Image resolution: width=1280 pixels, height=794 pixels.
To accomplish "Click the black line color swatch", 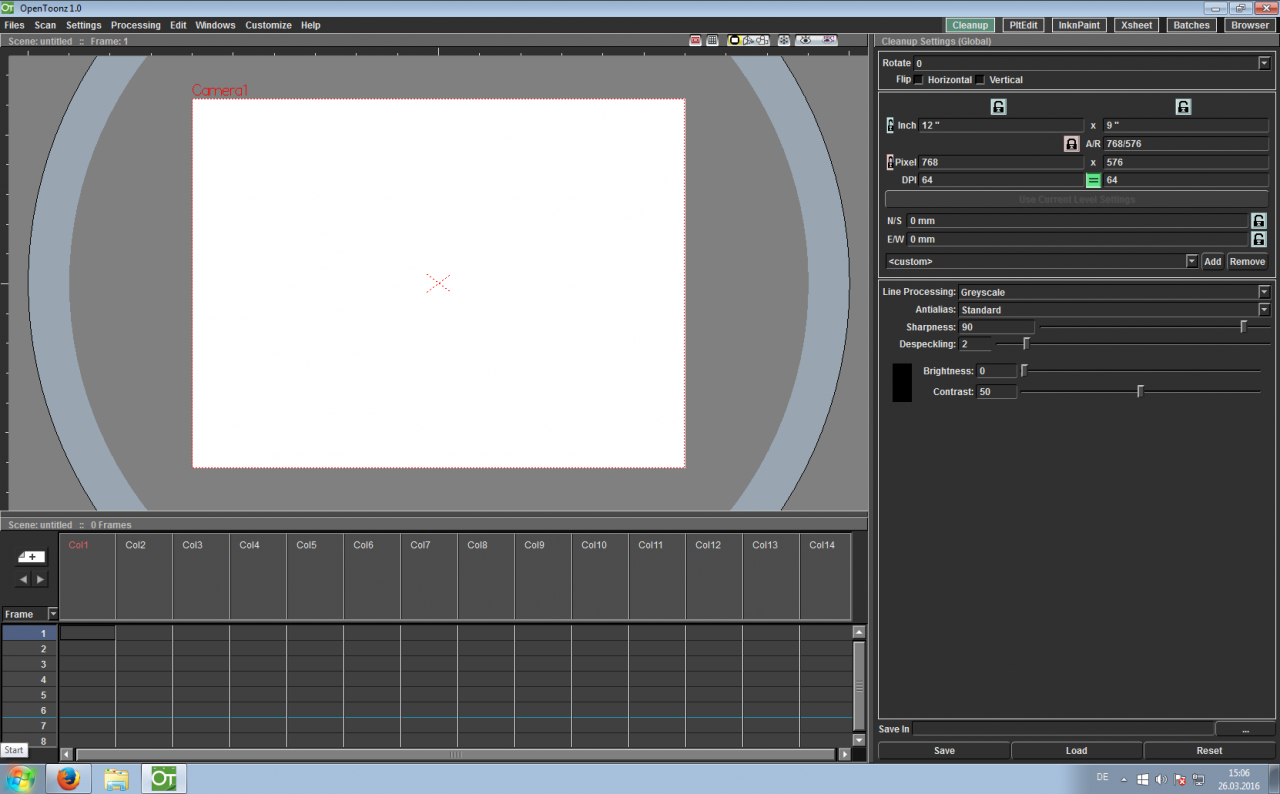I will tap(902, 383).
